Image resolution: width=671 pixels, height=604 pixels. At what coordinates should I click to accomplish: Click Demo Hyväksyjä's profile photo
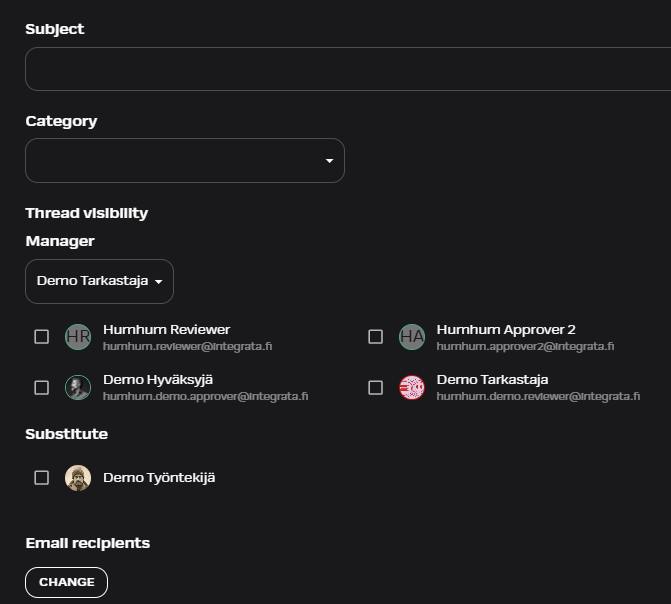tap(78, 387)
